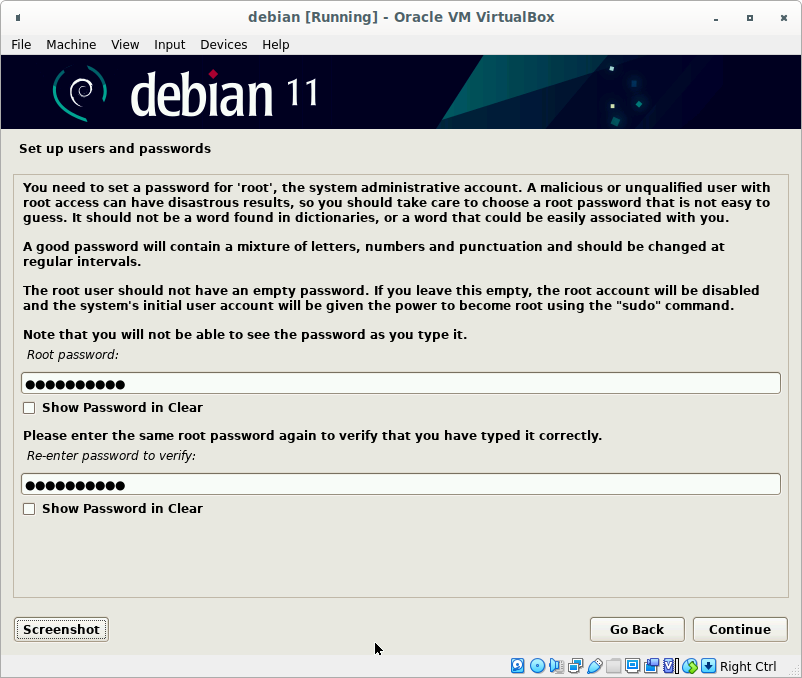
Task: Open the Machine menu
Action: coord(71,44)
